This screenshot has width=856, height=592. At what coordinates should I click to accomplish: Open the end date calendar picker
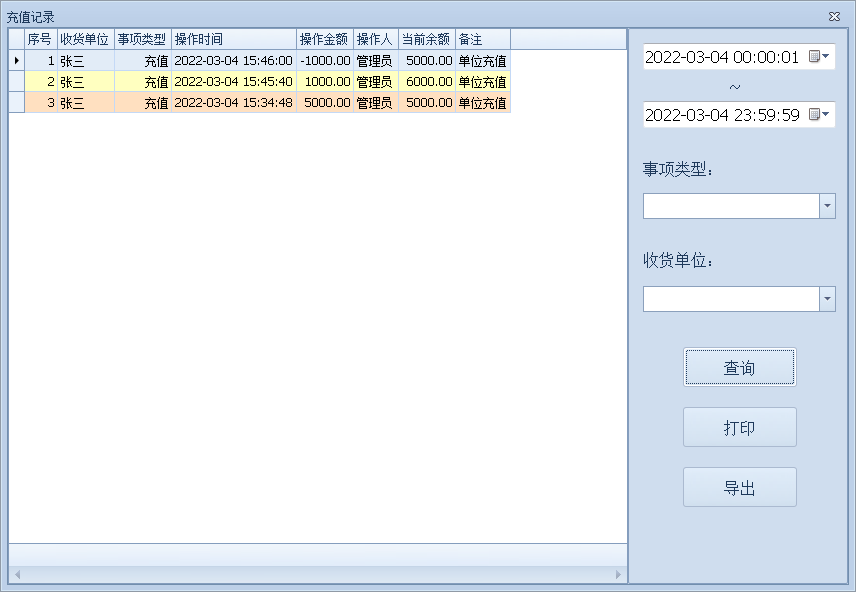click(819, 115)
